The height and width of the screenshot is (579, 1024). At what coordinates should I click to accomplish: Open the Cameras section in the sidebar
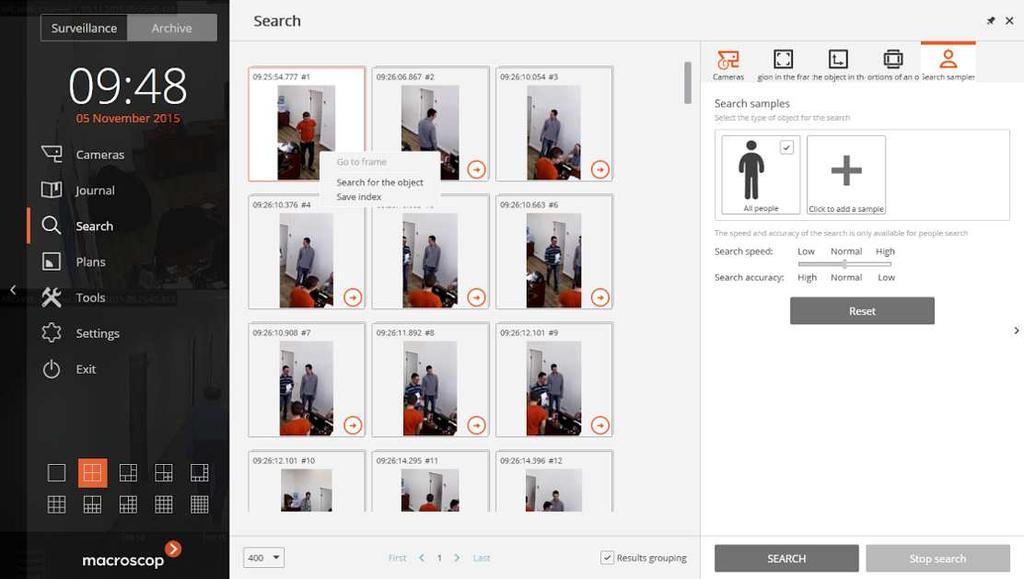[x=82, y=155]
